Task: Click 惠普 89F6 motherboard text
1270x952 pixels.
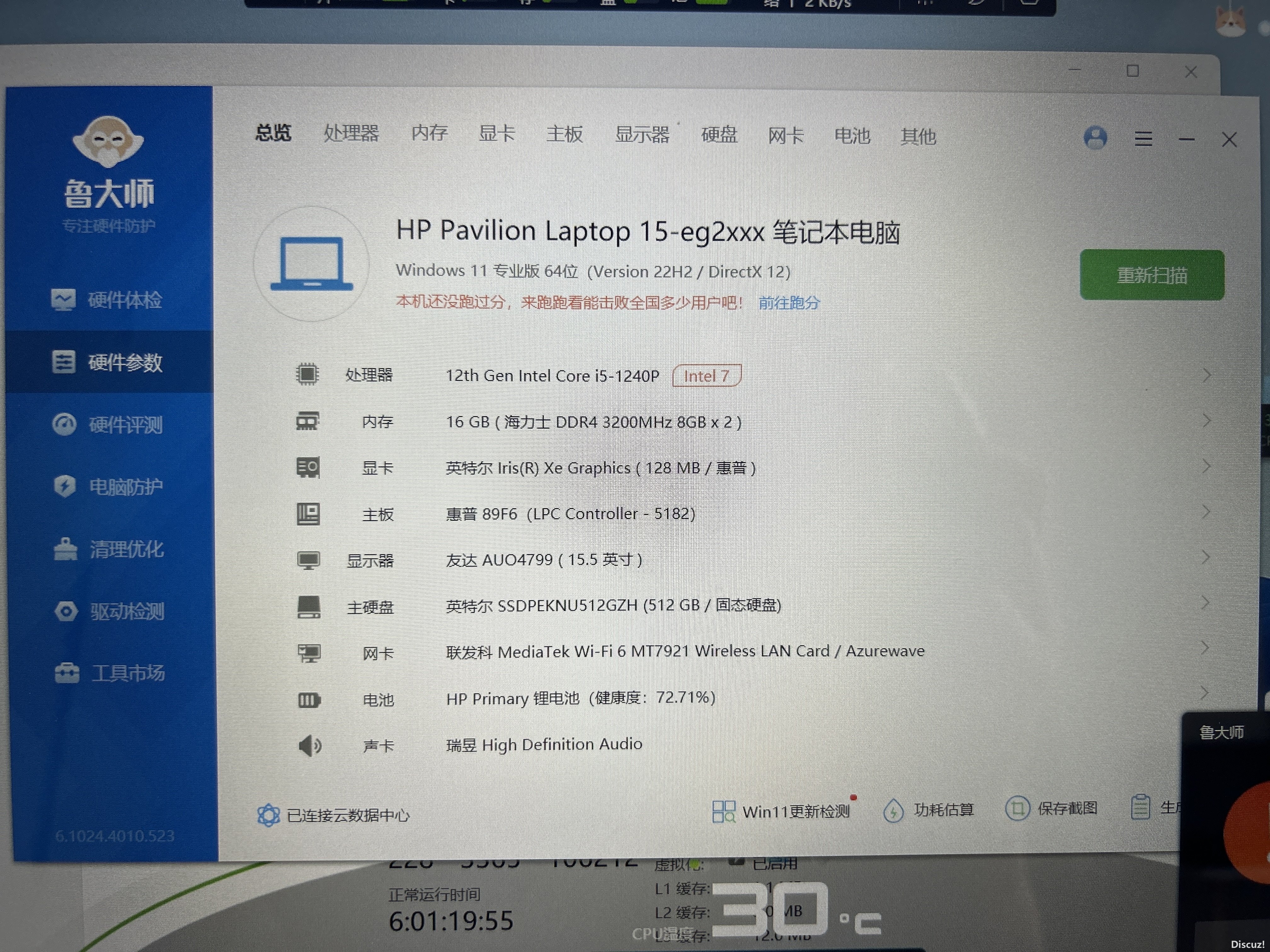Action: [x=571, y=513]
